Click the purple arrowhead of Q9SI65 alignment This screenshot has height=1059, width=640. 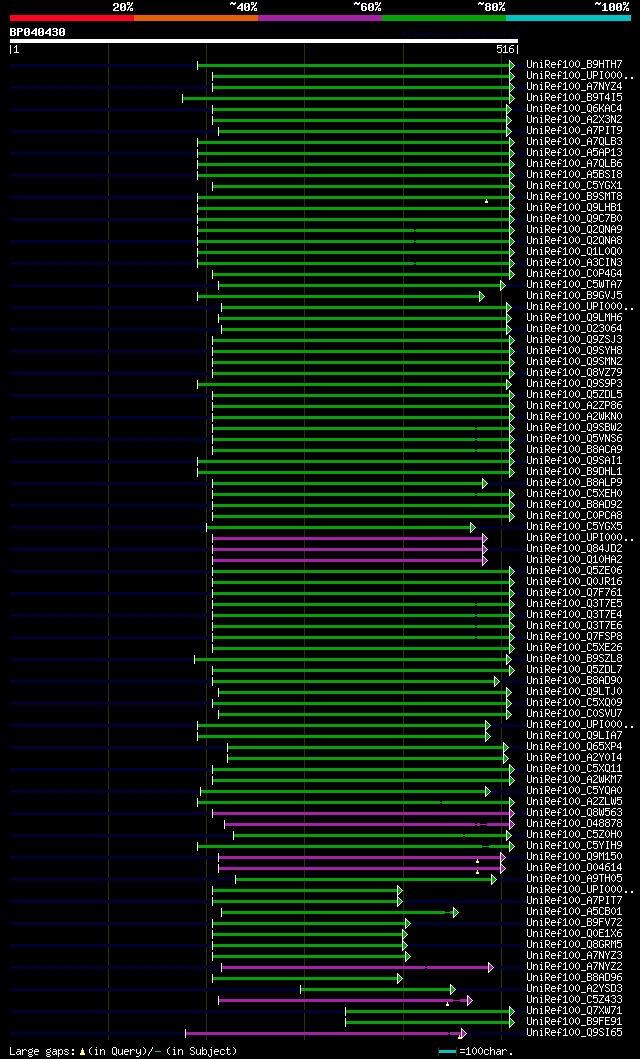pos(463,1033)
